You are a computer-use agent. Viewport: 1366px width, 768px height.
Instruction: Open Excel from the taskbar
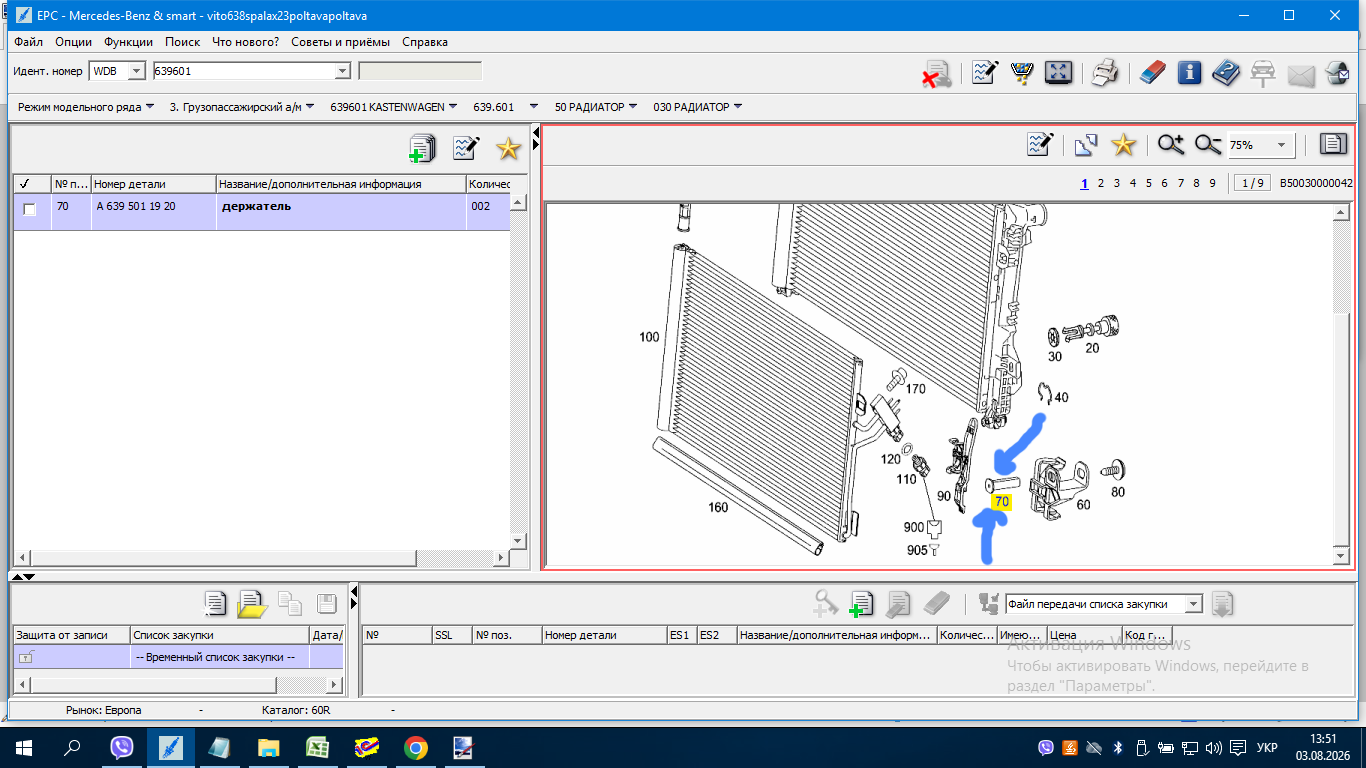[318, 748]
